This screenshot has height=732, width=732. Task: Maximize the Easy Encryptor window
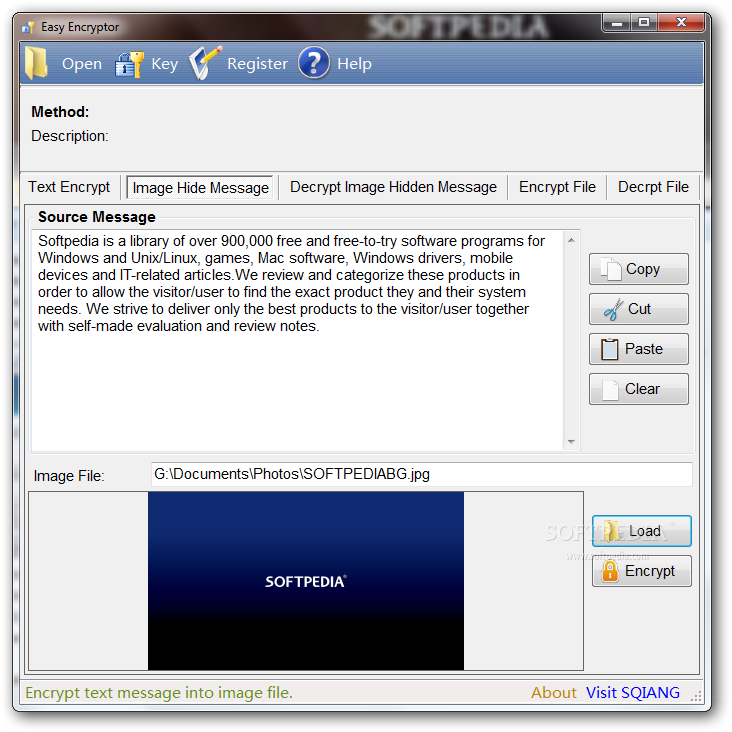click(644, 22)
